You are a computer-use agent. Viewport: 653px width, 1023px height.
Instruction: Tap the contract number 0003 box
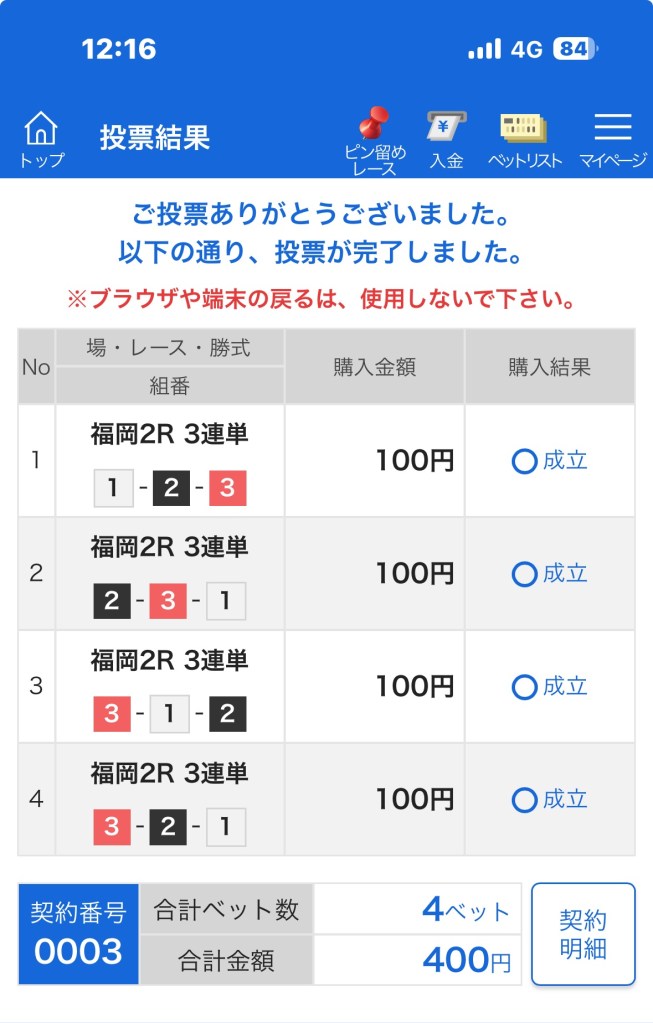click(x=78, y=934)
